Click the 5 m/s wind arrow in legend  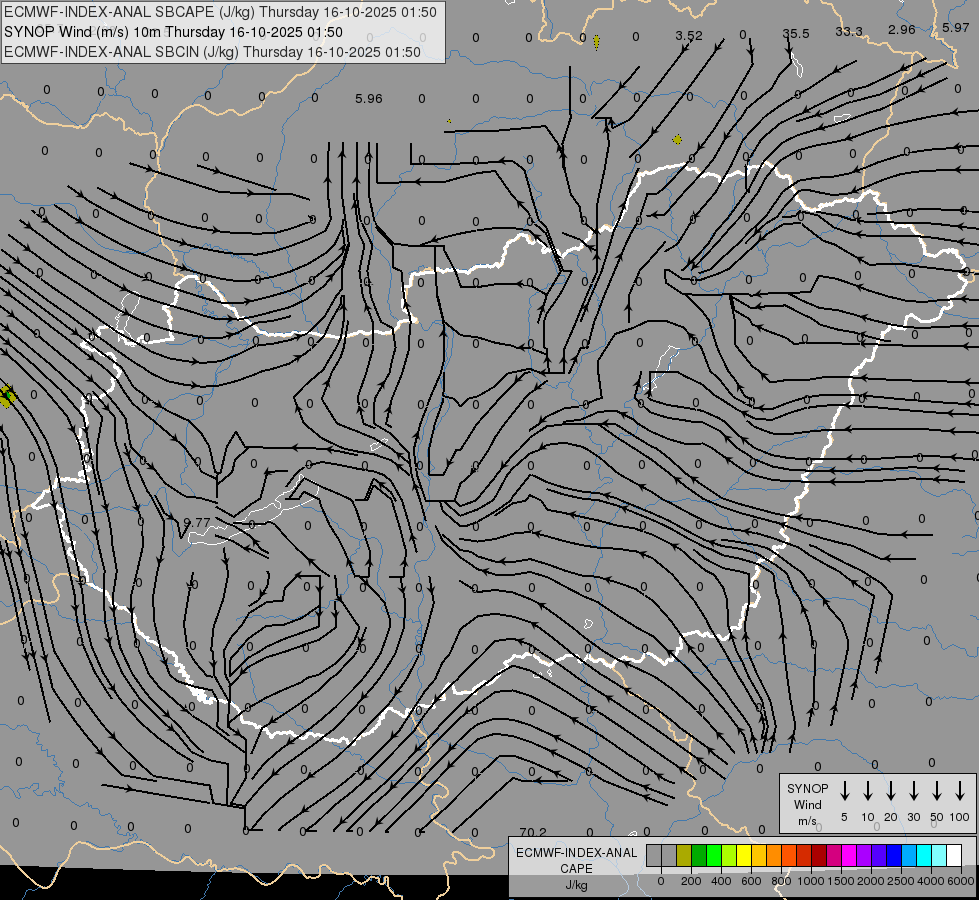coord(844,791)
